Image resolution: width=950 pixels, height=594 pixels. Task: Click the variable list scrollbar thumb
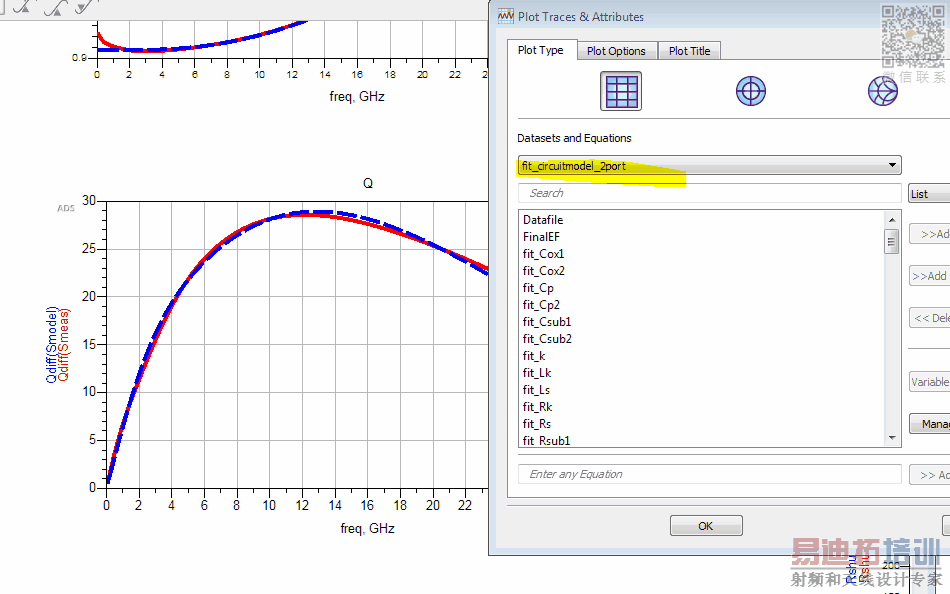(891, 241)
